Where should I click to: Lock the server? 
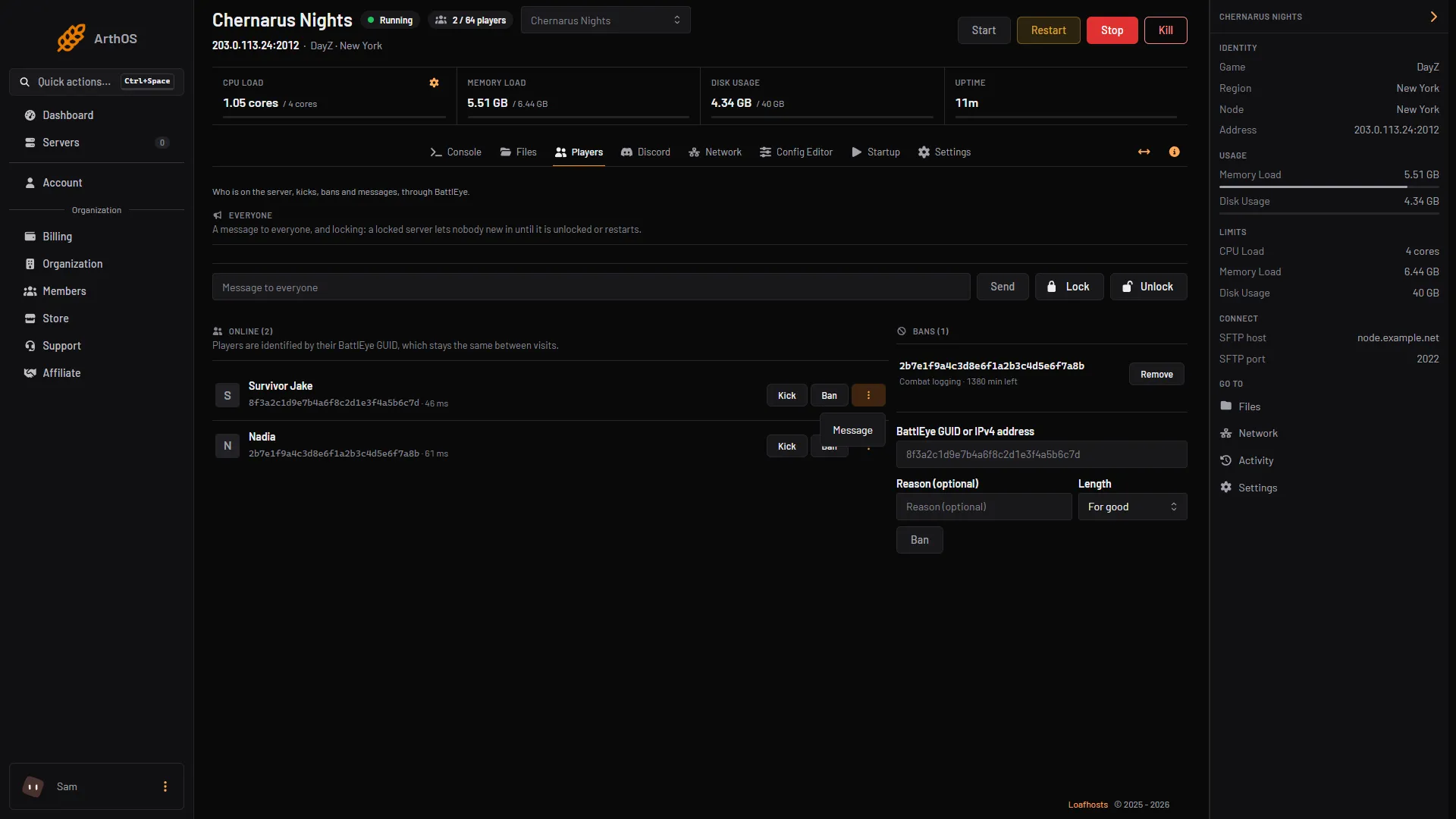click(x=1069, y=287)
